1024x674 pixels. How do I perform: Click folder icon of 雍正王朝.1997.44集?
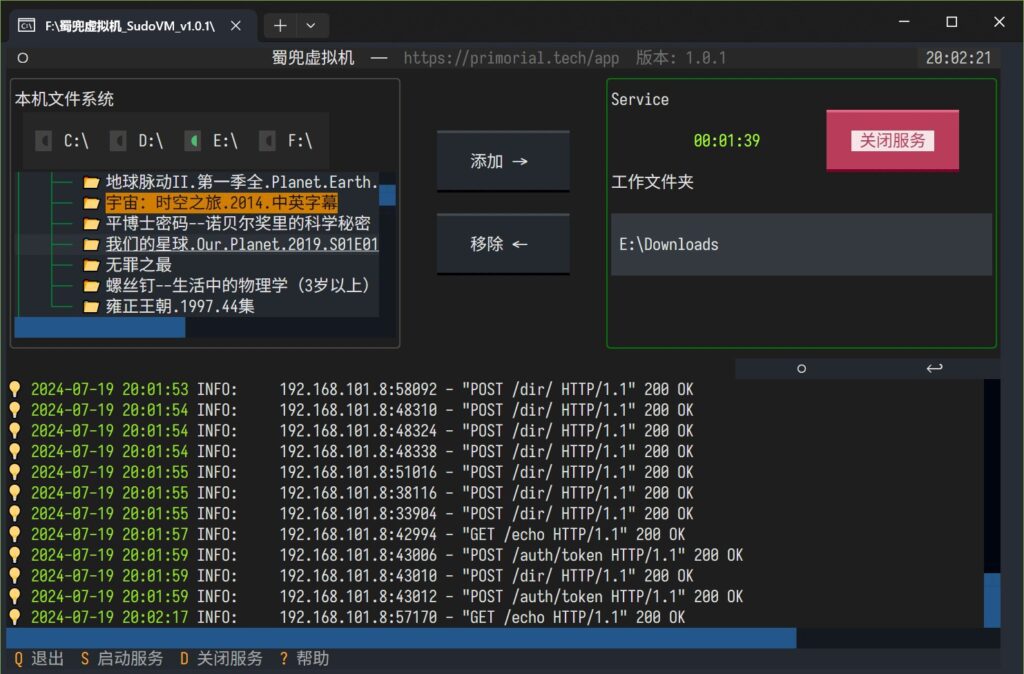pyautogui.click(x=91, y=306)
